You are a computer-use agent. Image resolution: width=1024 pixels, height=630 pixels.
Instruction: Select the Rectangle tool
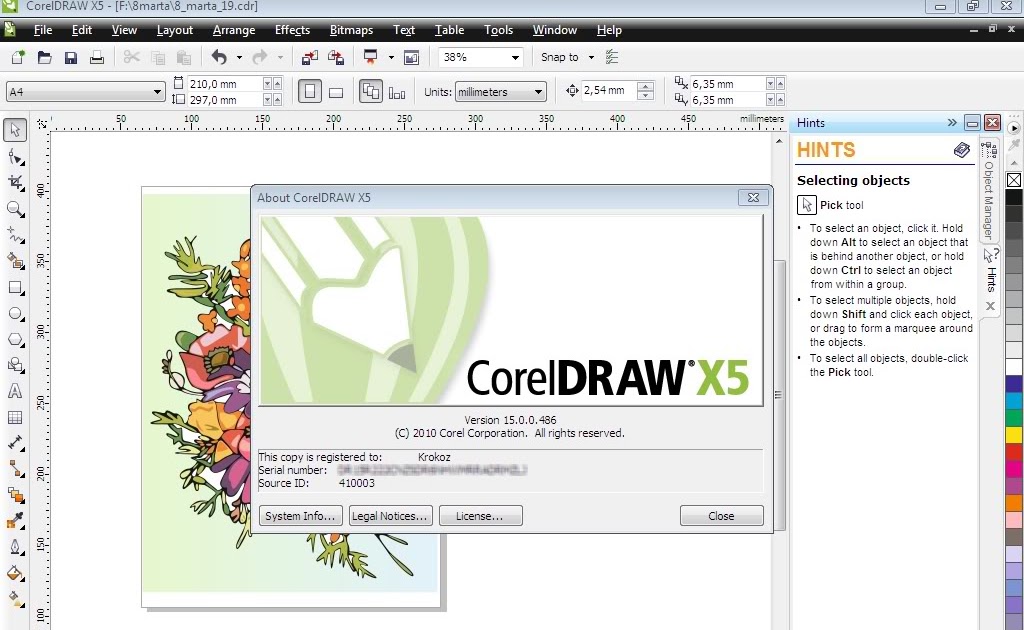(x=14, y=287)
